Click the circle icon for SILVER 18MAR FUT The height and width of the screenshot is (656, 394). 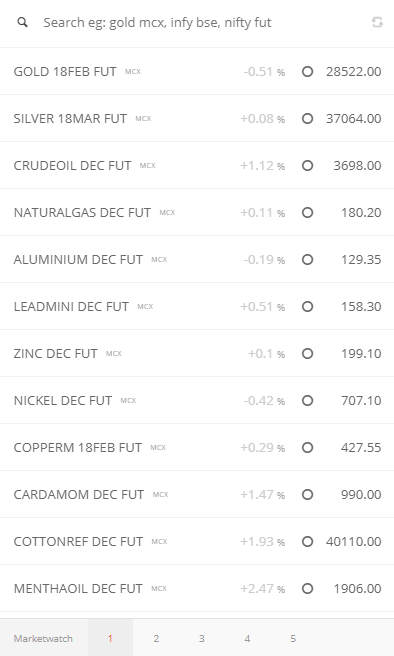[x=307, y=118]
